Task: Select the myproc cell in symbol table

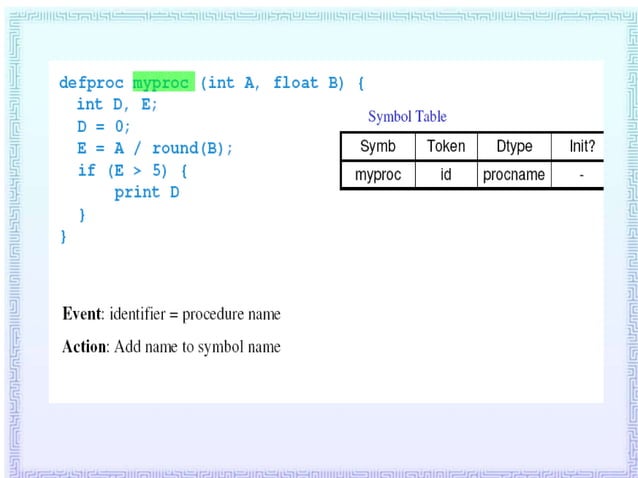Action: click(x=378, y=175)
